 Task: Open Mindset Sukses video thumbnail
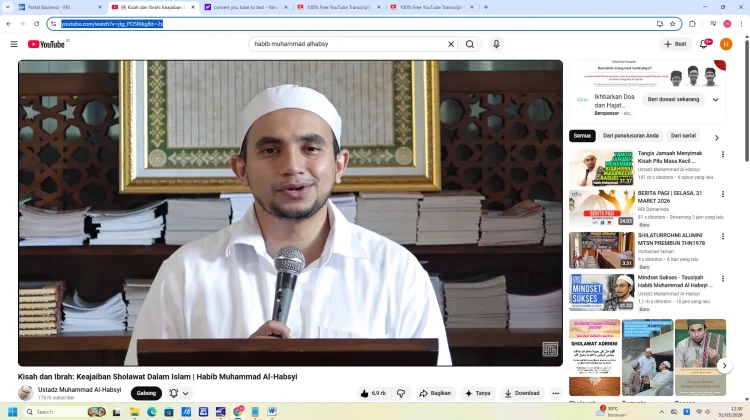pos(602,292)
